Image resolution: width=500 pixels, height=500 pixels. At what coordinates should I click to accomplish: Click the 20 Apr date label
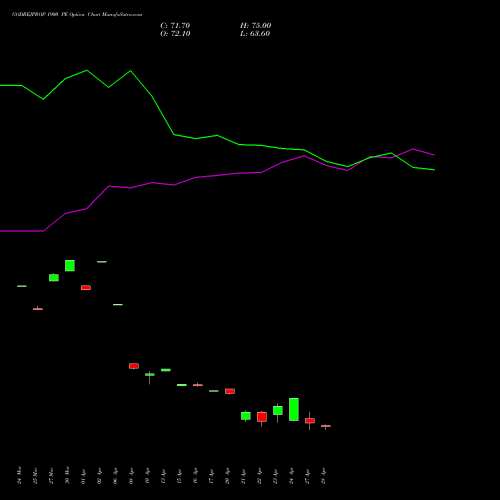click(227, 476)
